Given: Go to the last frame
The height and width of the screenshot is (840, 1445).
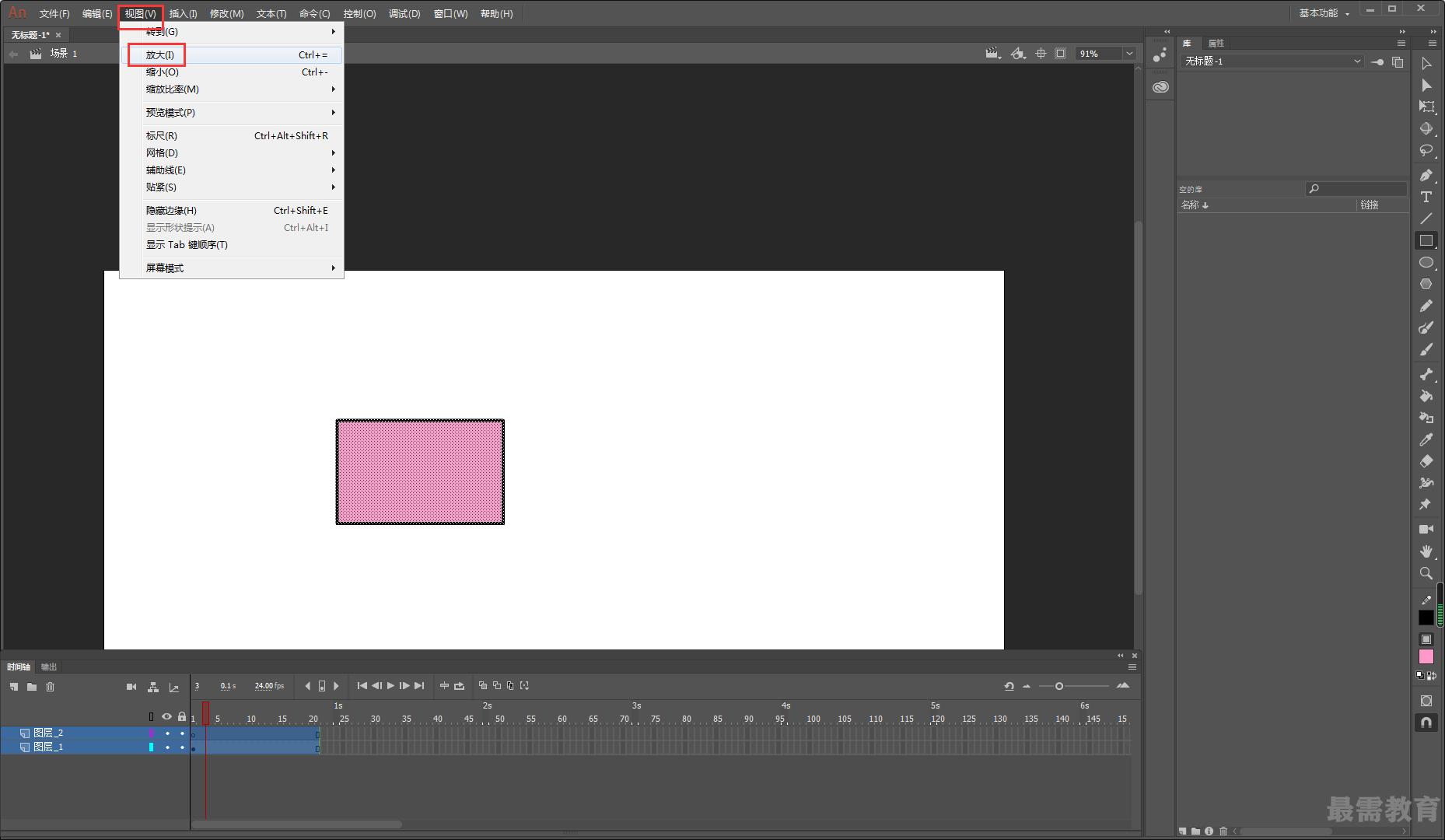Looking at the screenshot, I should point(419,686).
